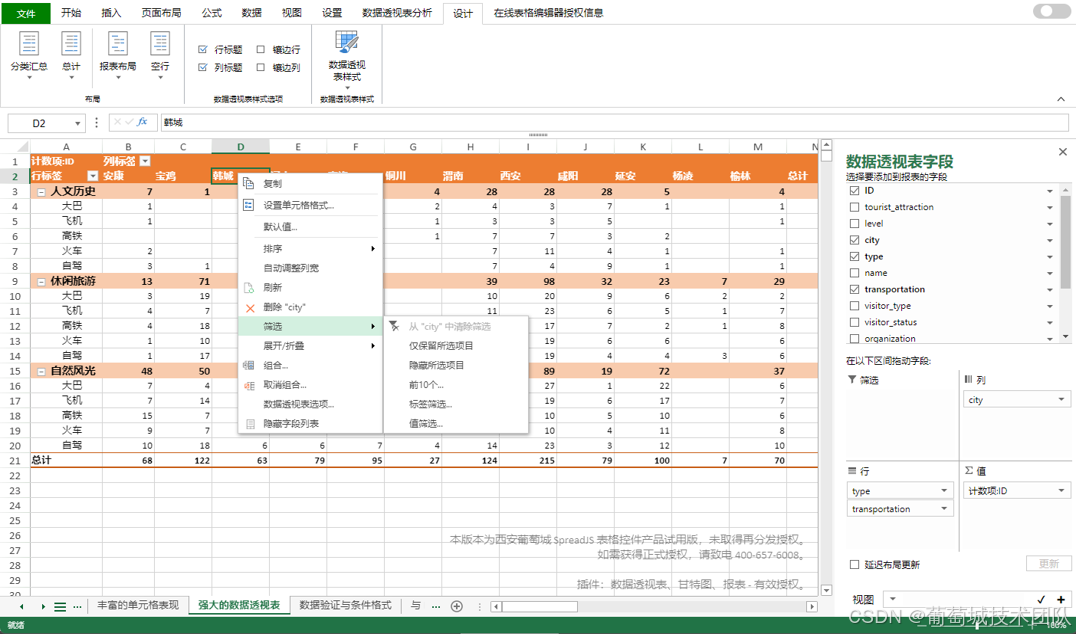Add a new sheet with the plus icon
Screen dimensions: 1076x634
[457, 605]
